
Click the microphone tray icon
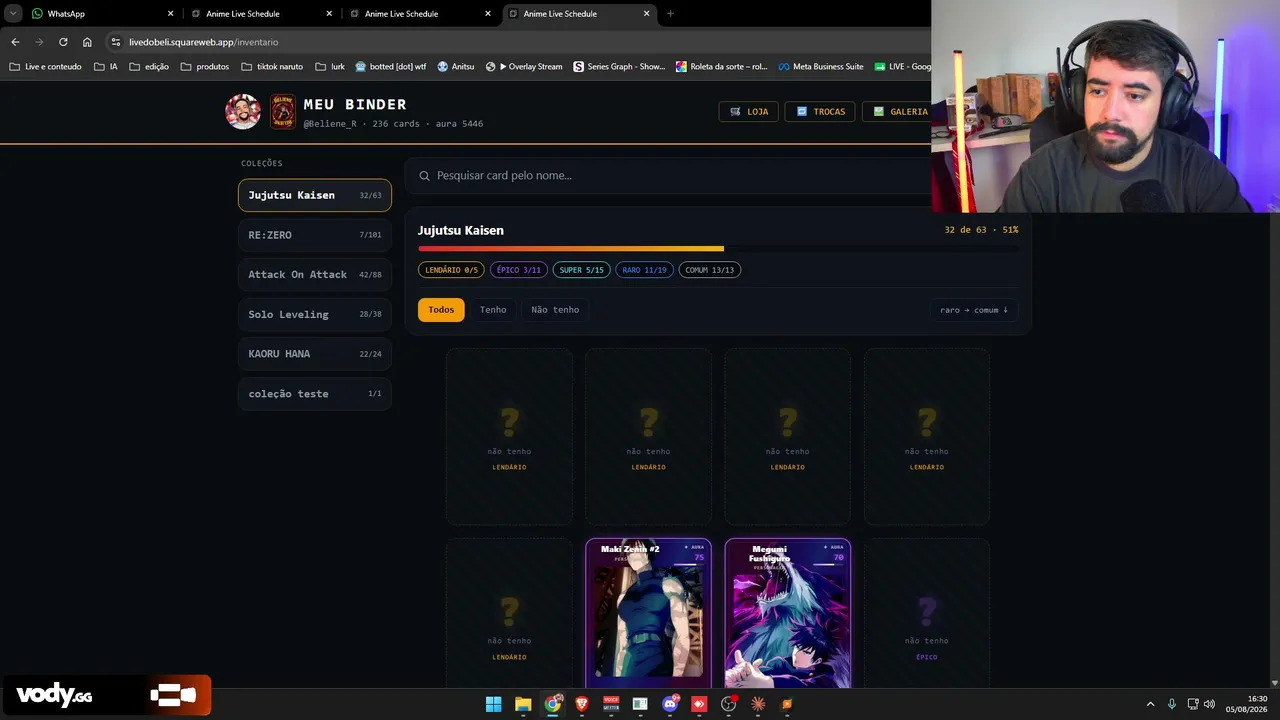(1172, 704)
